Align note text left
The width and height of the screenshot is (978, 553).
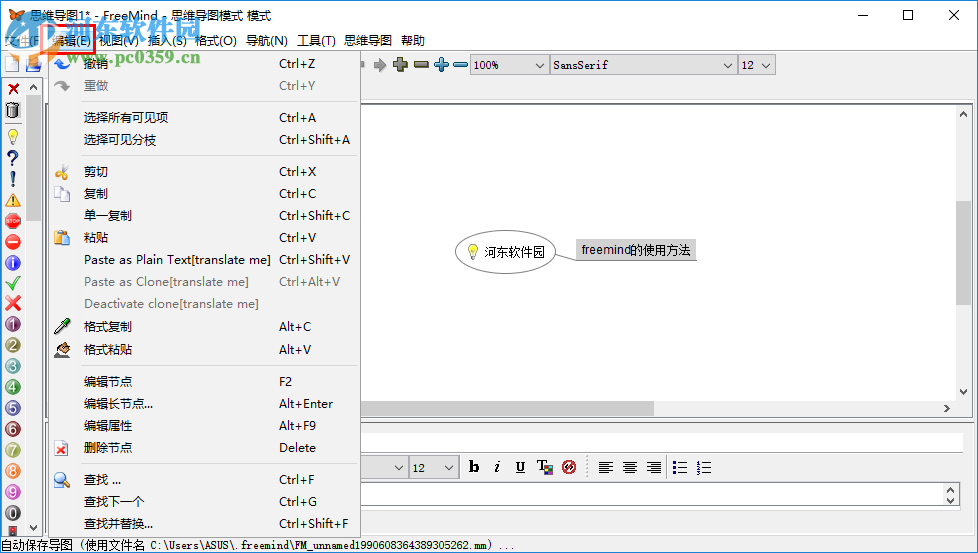point(606,467)
